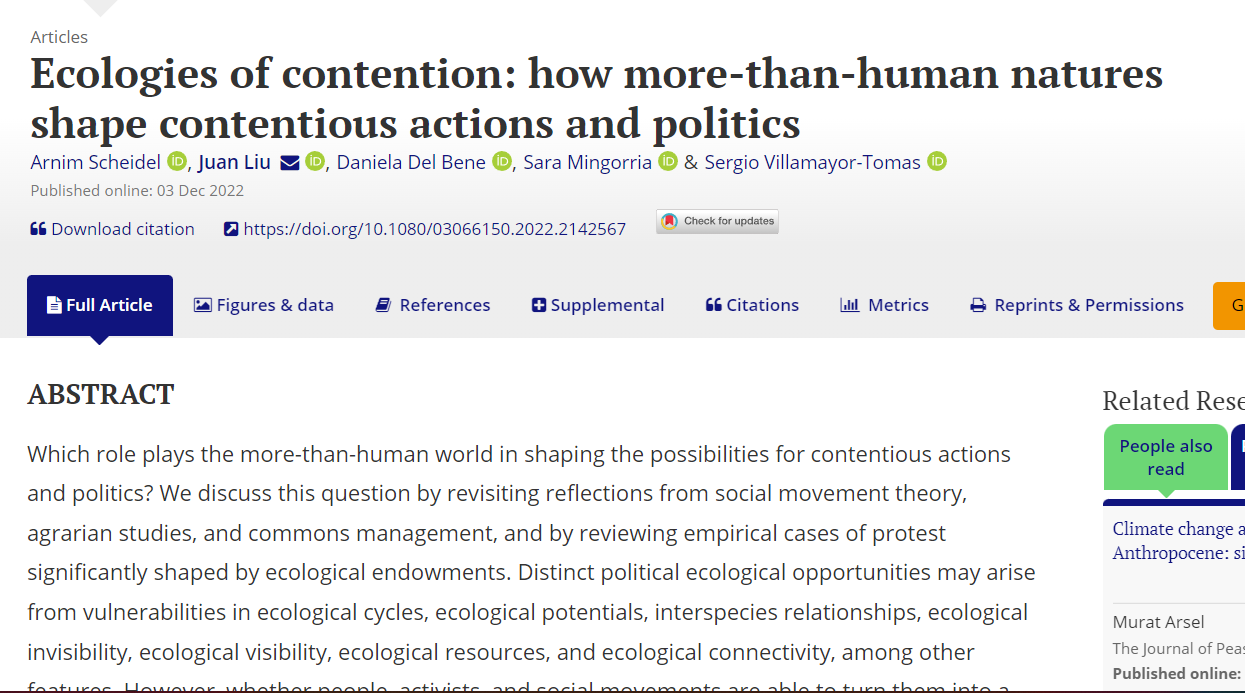Click Arnim Scheidel's ORCID icon
Screen dimensions: 1245x693
177,161
